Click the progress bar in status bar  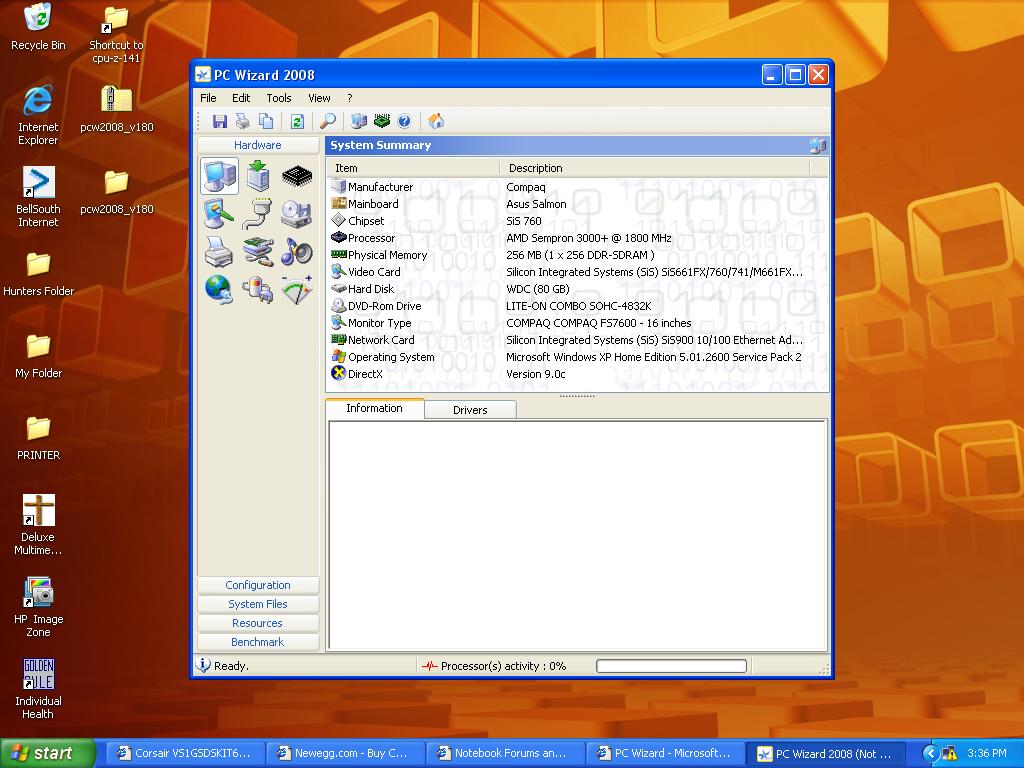click(671, 665)
